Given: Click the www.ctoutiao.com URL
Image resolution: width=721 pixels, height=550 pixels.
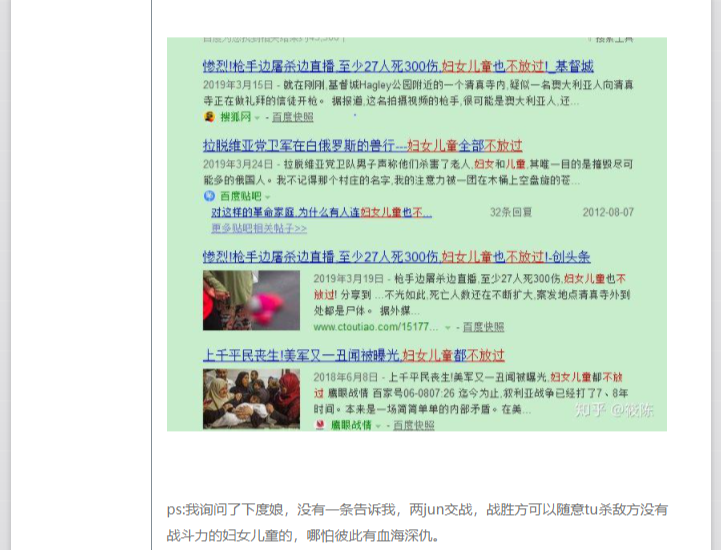Looking at the screenshot, I should coord(376,327).
